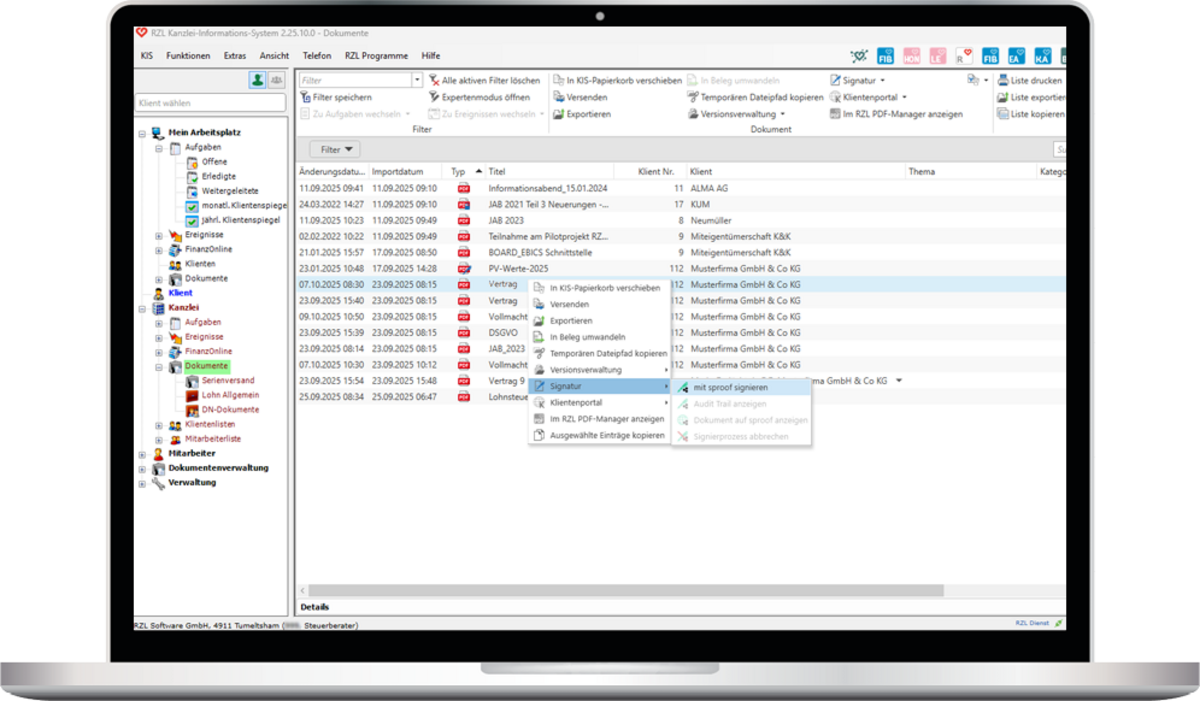Open the Filter combo box dropdown arrow
The height and width of the screenshot is (701, 1200).
tap(417, 81)
